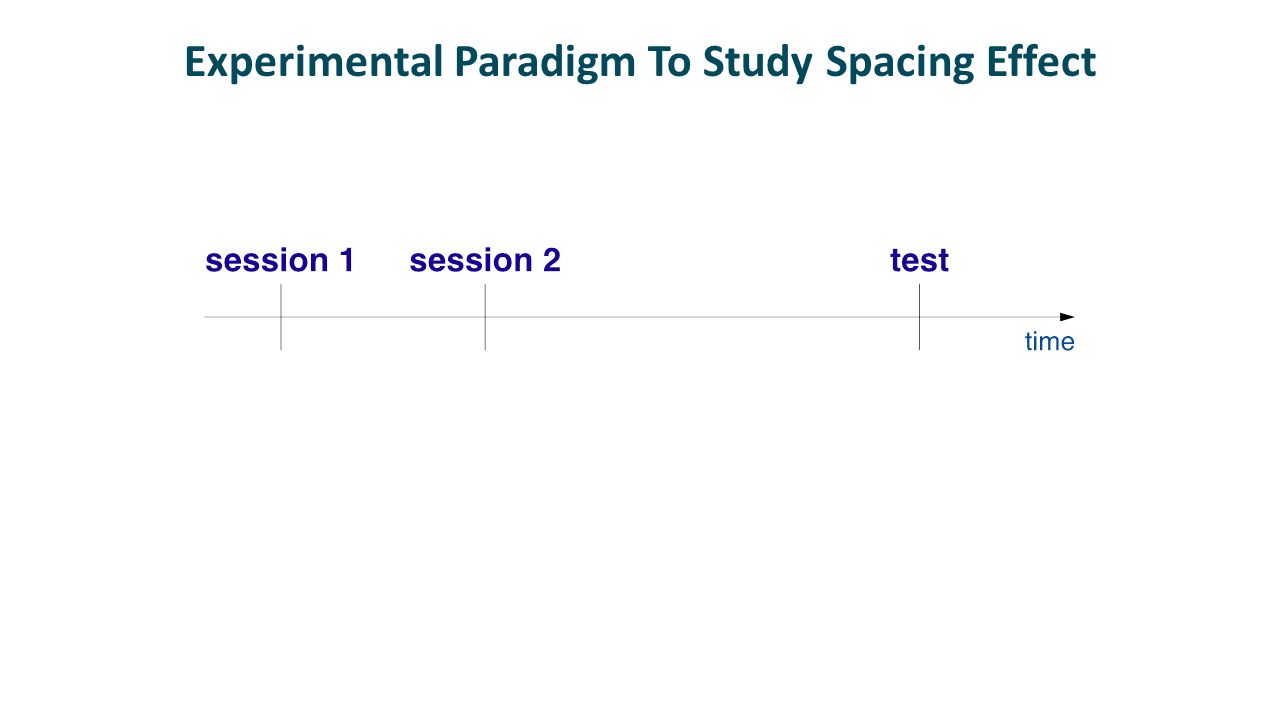Click timeline start before session 1 mark

(242, 317)
